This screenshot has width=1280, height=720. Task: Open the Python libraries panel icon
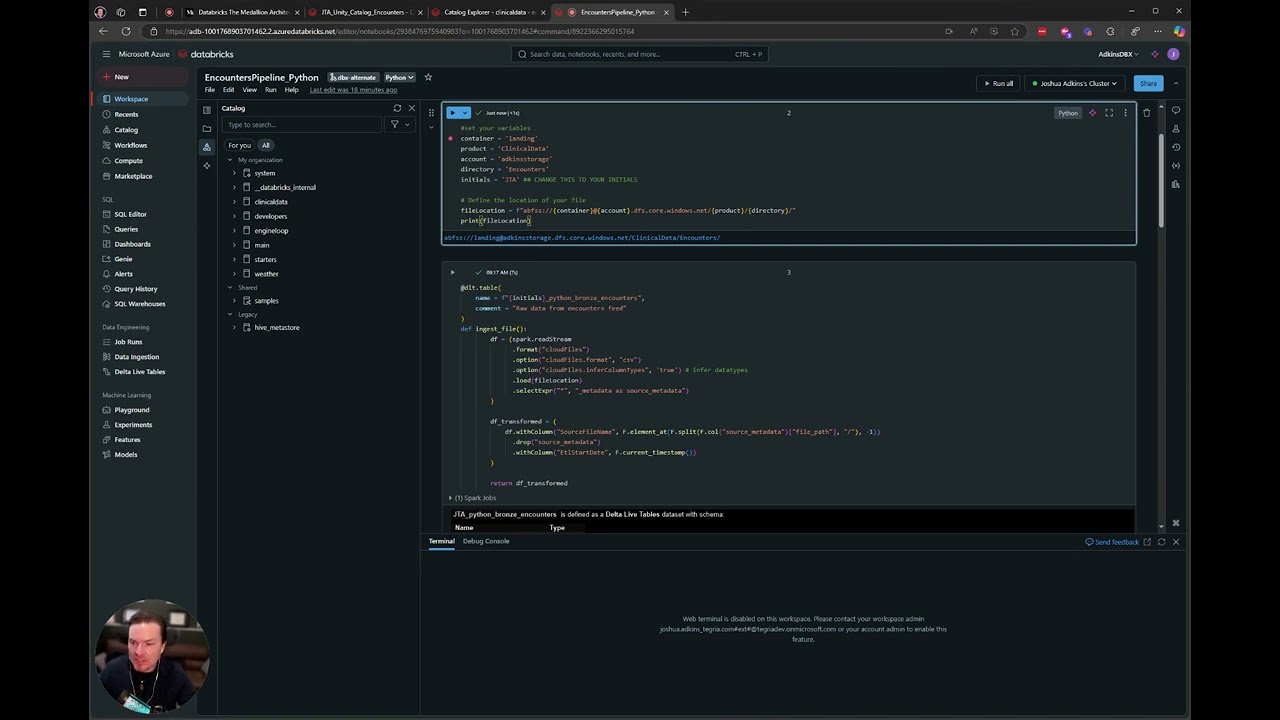coord(1176,184)
